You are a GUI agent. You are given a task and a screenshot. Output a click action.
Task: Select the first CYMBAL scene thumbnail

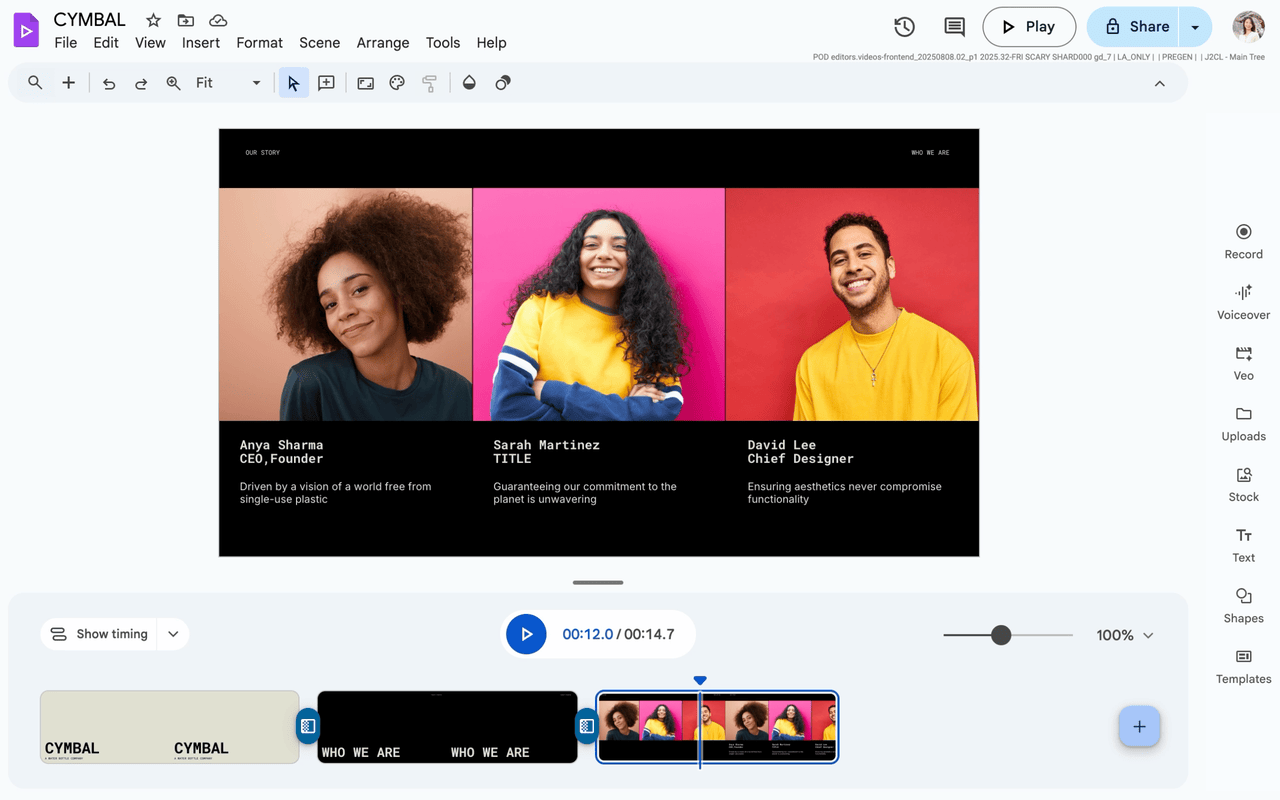(168, 727)
